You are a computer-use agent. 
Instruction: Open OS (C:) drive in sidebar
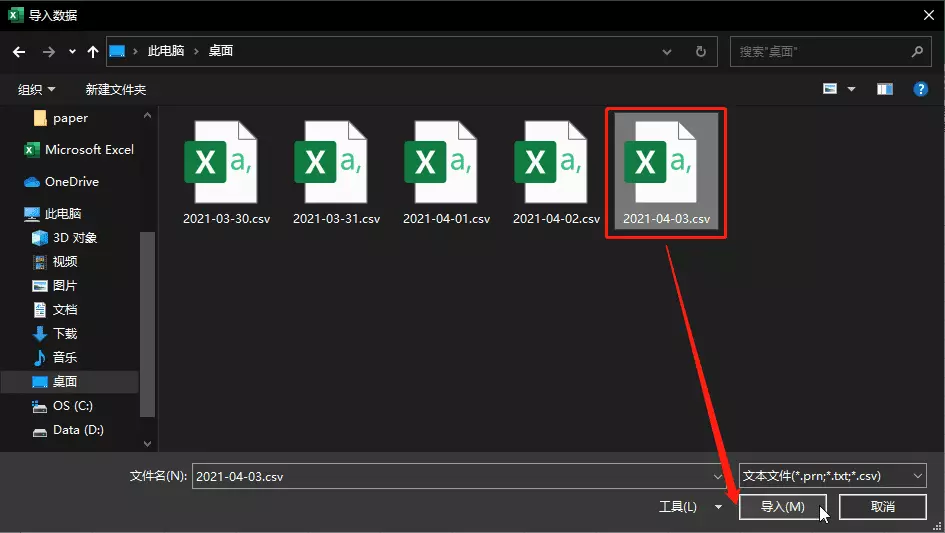pos(62,406)
